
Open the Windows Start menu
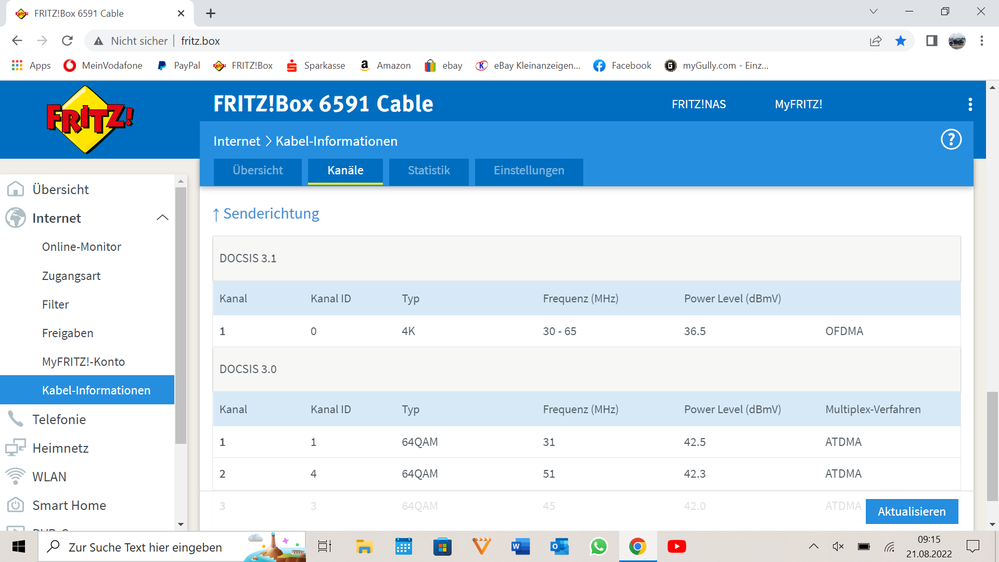pos(18,546)
